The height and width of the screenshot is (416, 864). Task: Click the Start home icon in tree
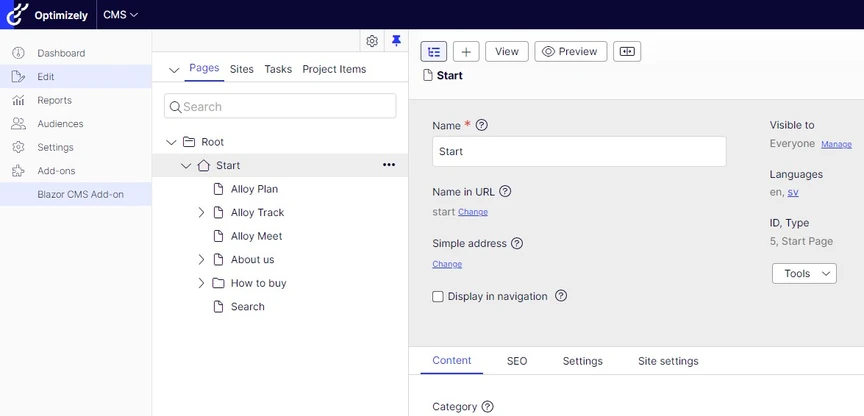click(x=204, y=165)
